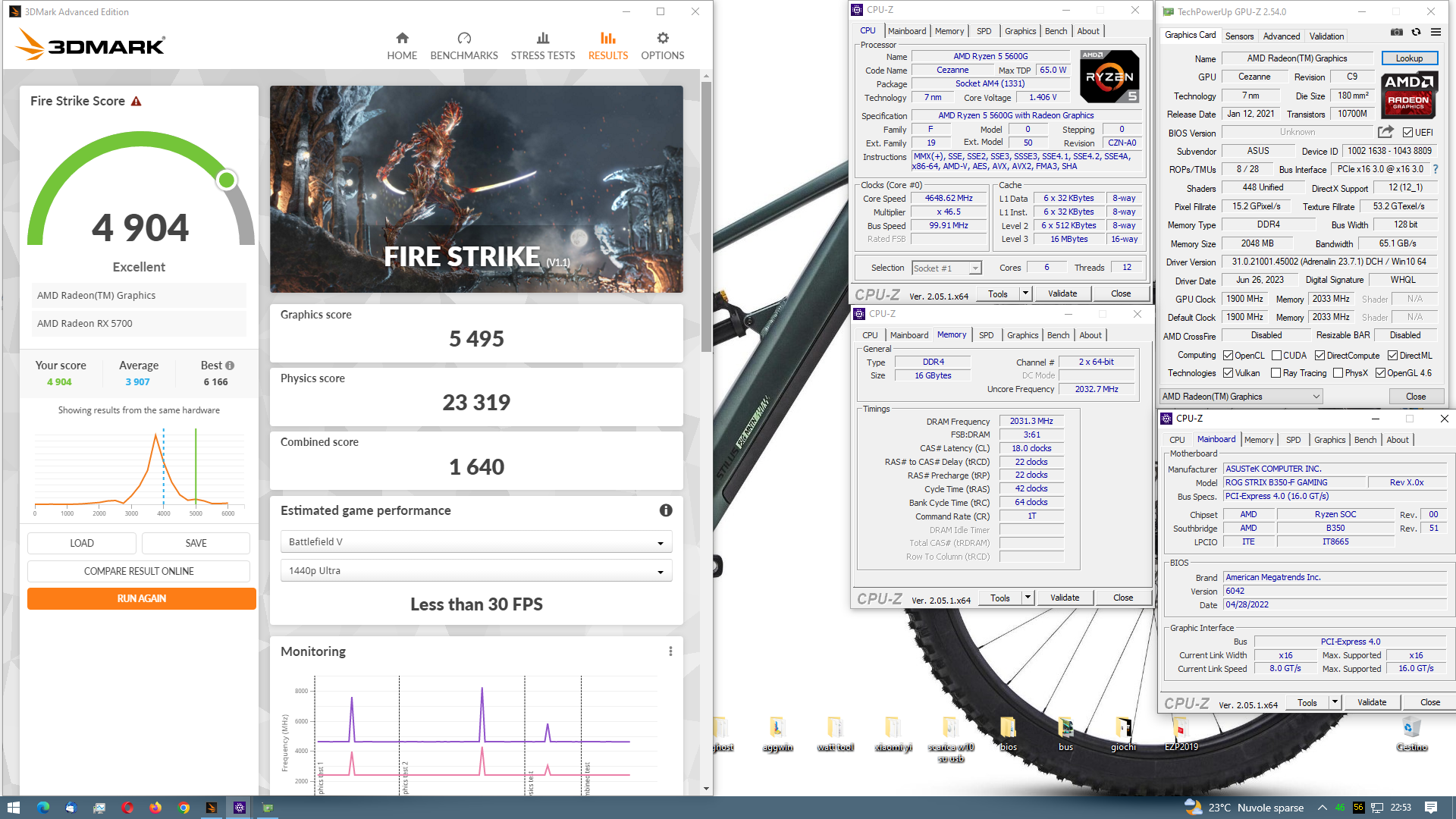
Task: Click the 3DMark results vertical scrollbar thumb
Action: tap(706, 216)
